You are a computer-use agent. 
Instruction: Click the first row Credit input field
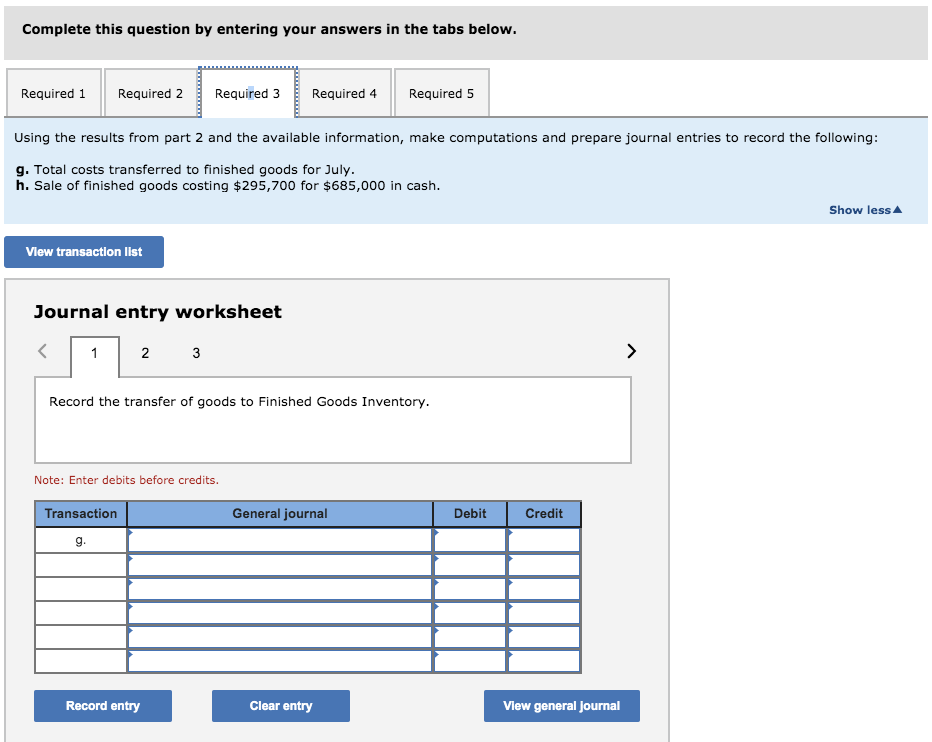[544, 540]
